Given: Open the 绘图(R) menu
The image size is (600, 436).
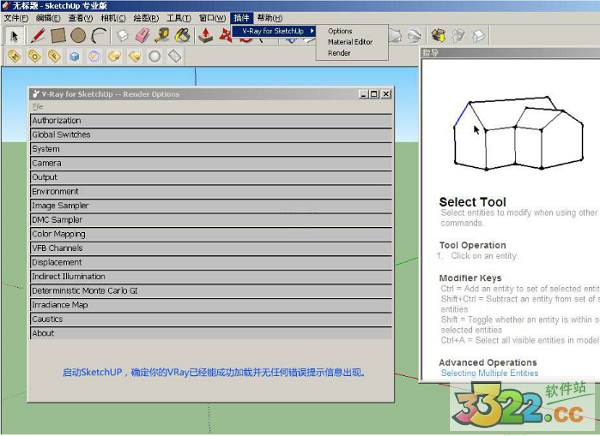Looking at the screenshot, I should tap(146, 18).
